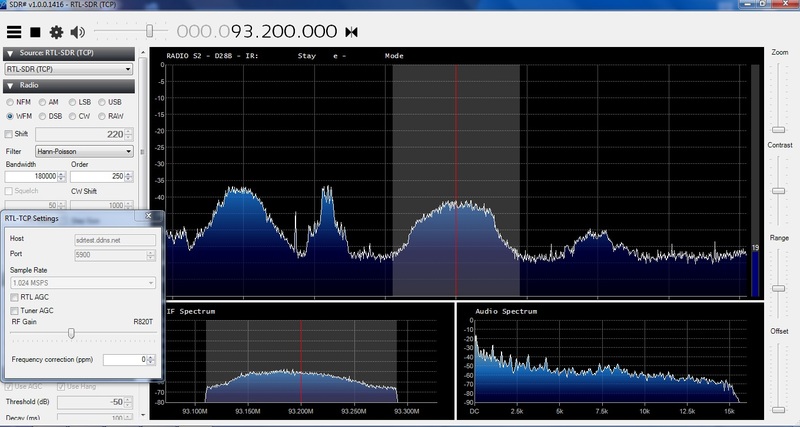800x427 pixels.
Task: Select the AM radio mode
Action: pyautogui.click(x=49, y=102)
